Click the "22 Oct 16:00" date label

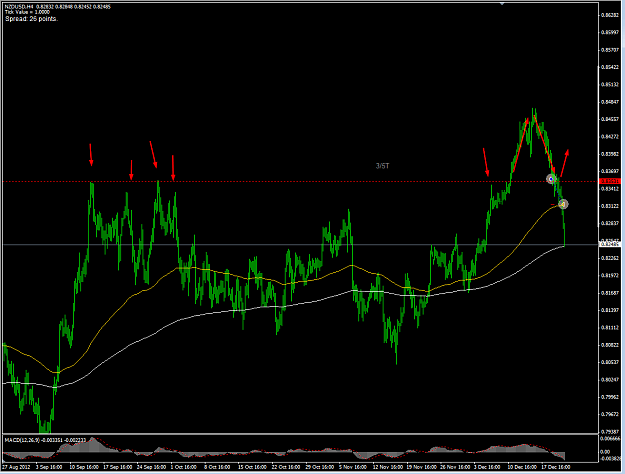pyautogui.click(x=287, y=466)
